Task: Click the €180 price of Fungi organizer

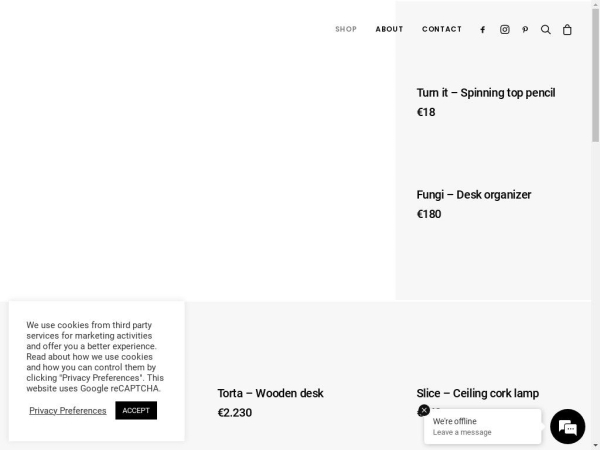Action: 429,214
